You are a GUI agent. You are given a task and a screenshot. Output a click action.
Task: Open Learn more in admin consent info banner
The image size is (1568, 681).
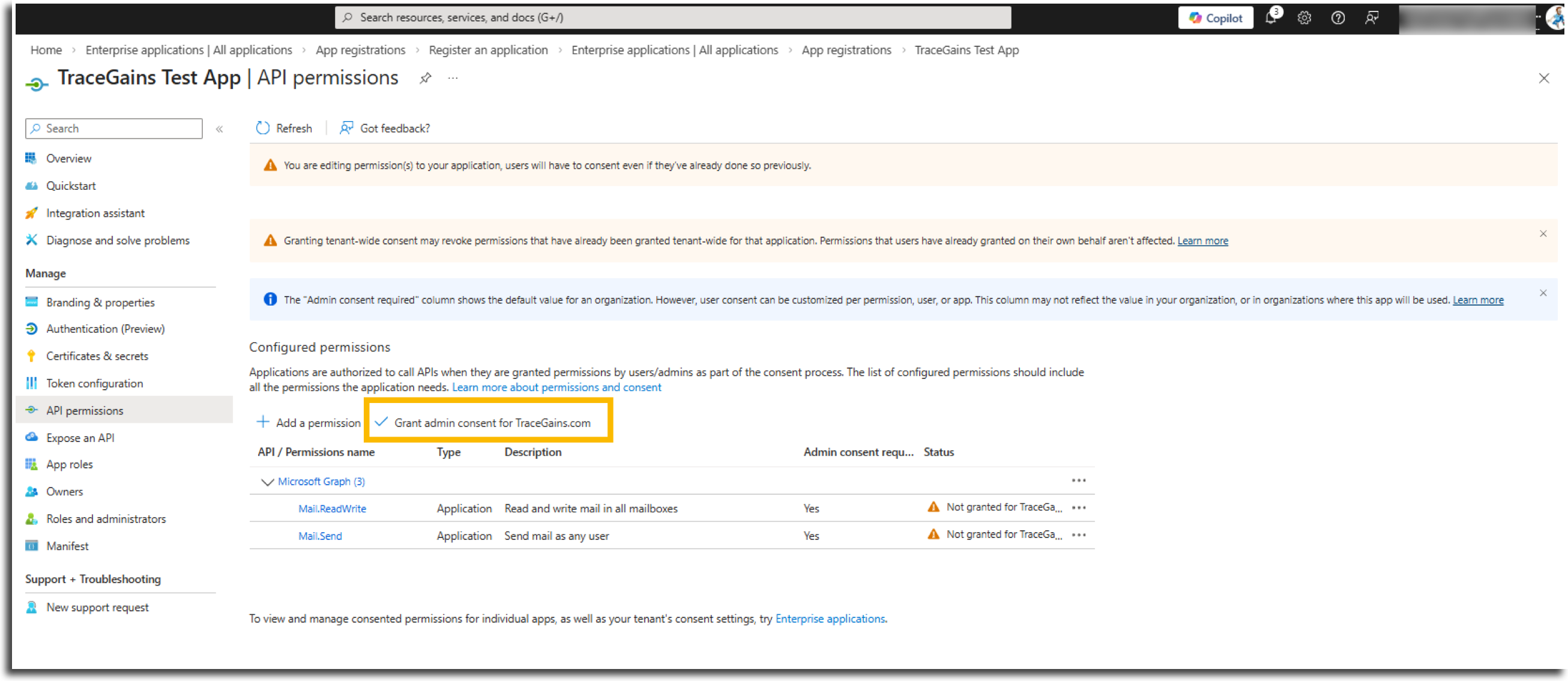pos(1477,300)
